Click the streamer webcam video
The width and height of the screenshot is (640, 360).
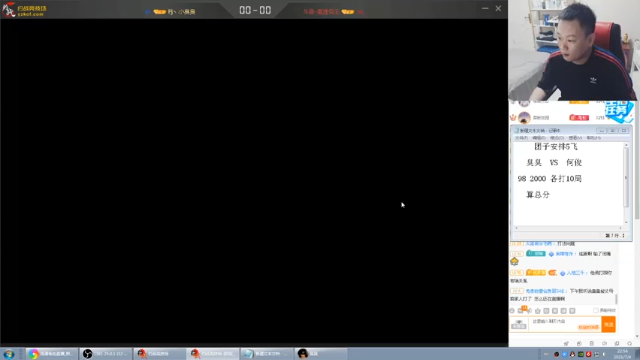[574, 50]
